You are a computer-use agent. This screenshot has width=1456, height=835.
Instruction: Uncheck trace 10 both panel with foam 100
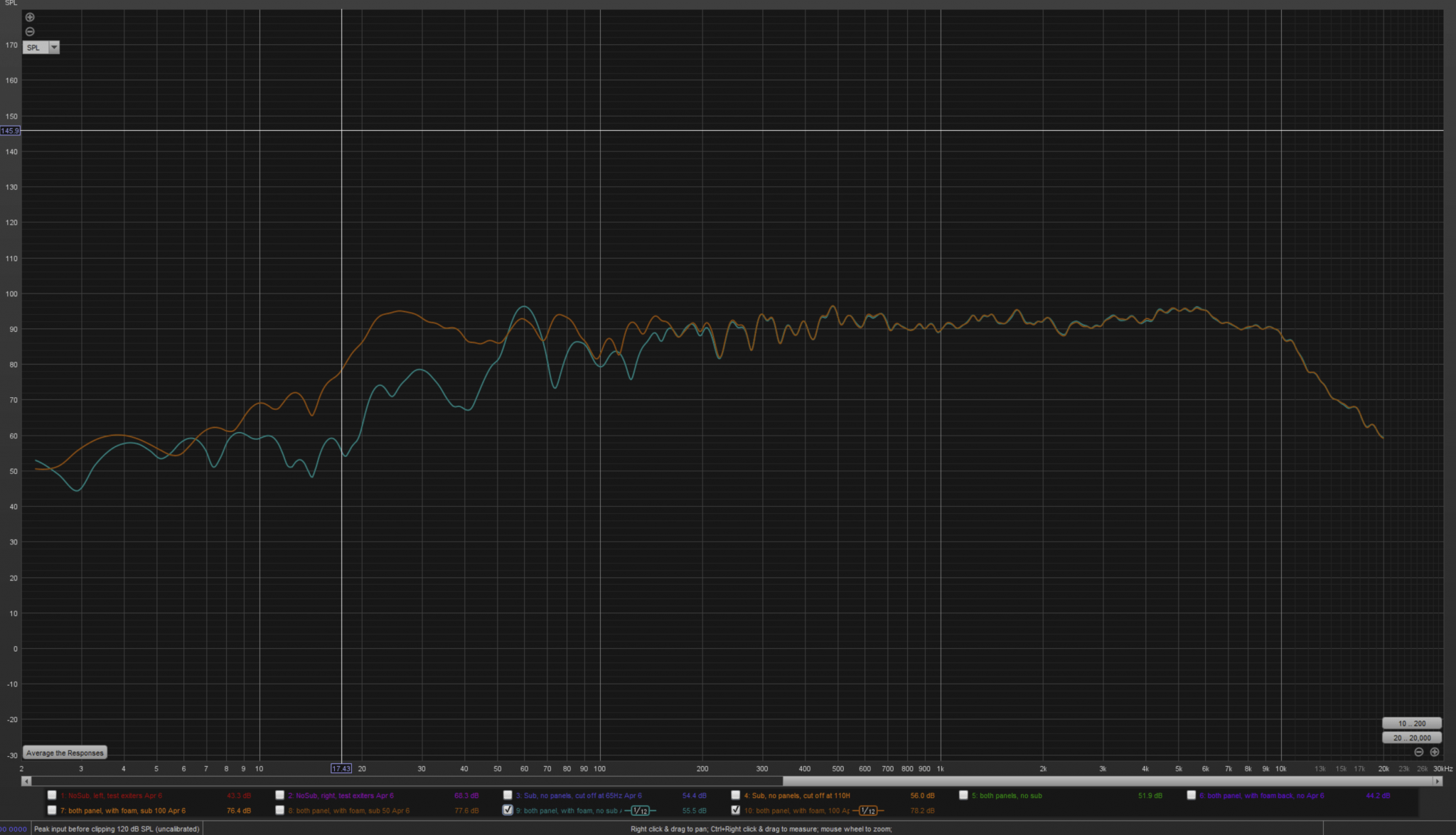[736, 810]
